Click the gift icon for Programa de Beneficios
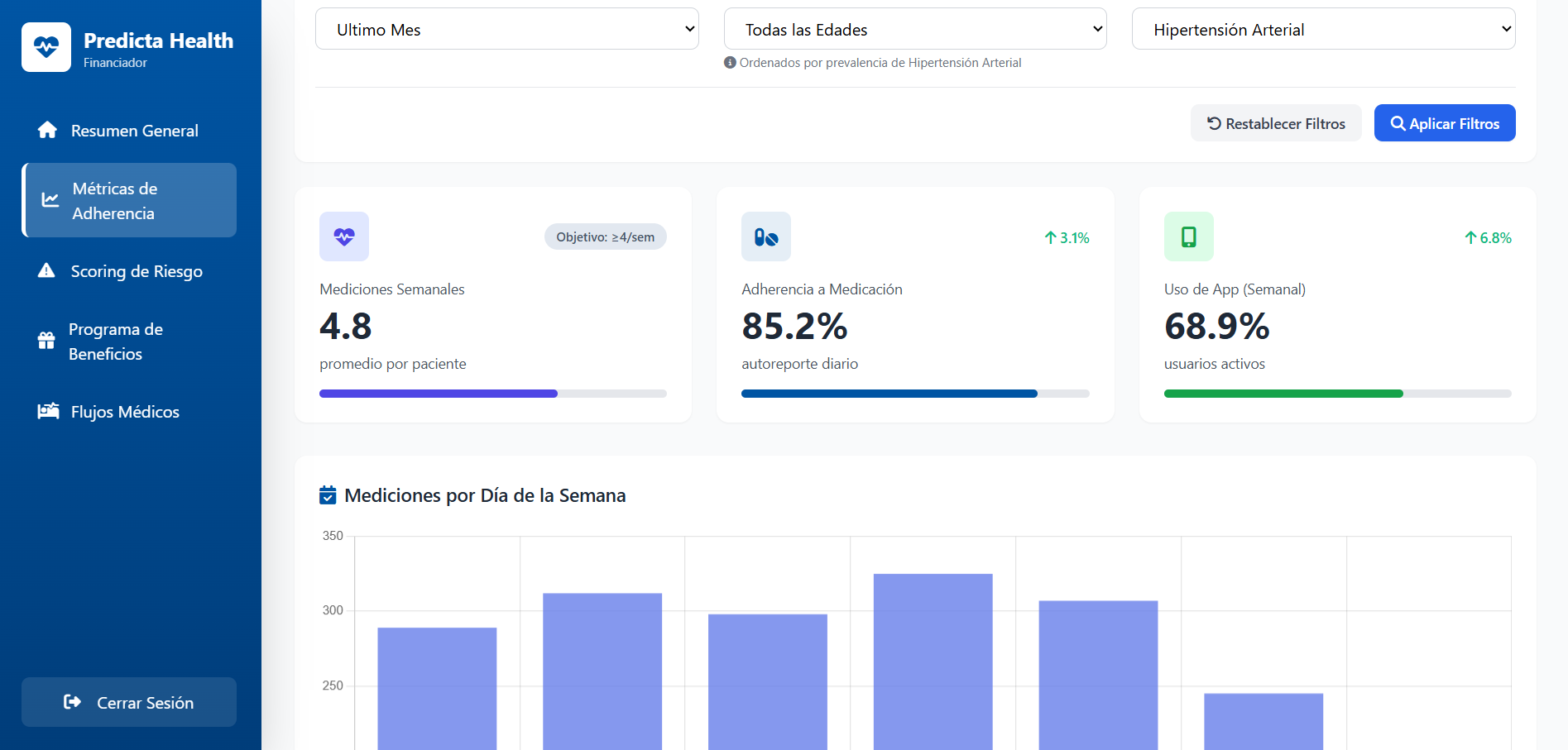1568x750 pixels. [x=46, y=341]
